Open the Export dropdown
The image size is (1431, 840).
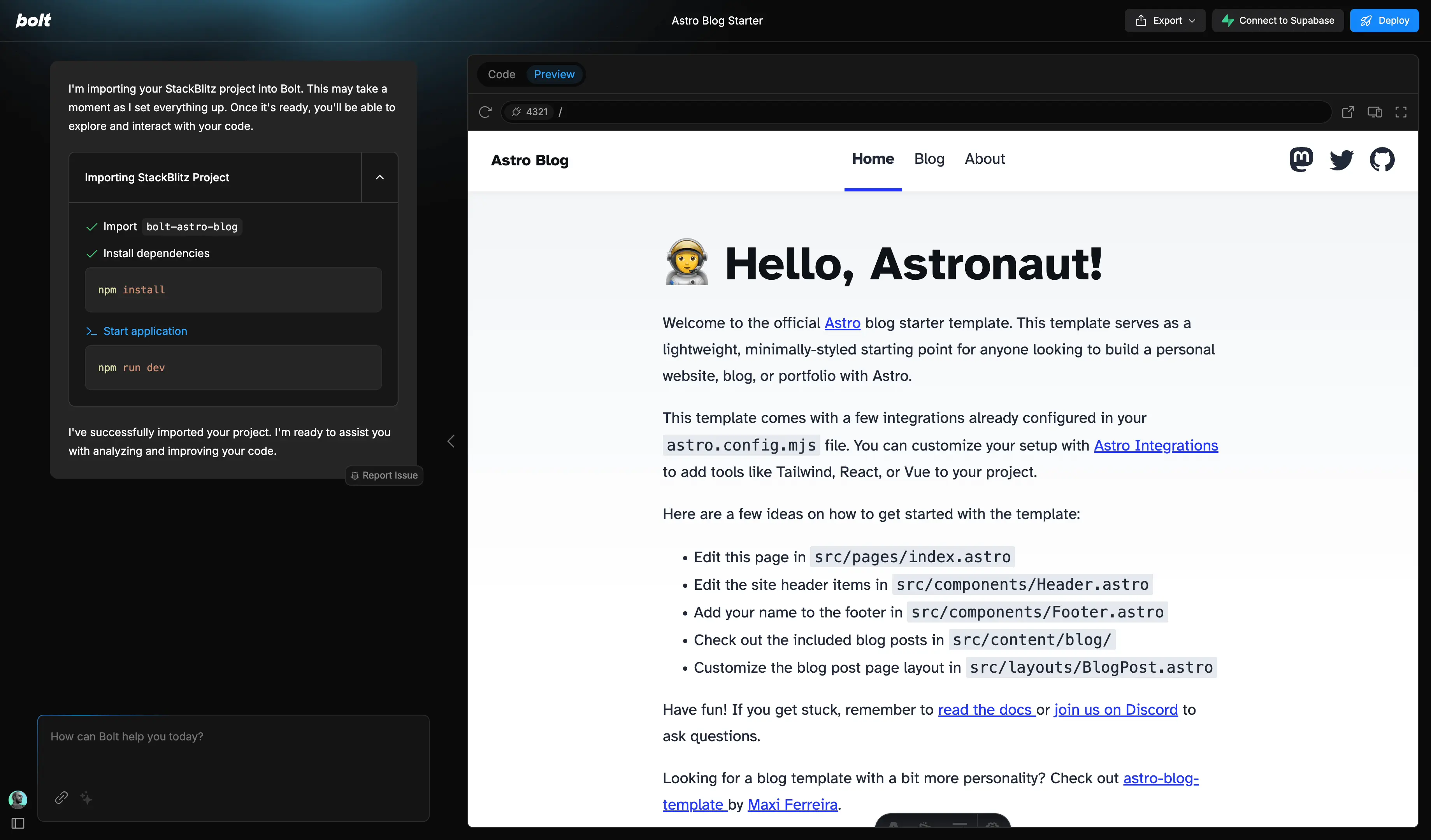(1165, 21)
